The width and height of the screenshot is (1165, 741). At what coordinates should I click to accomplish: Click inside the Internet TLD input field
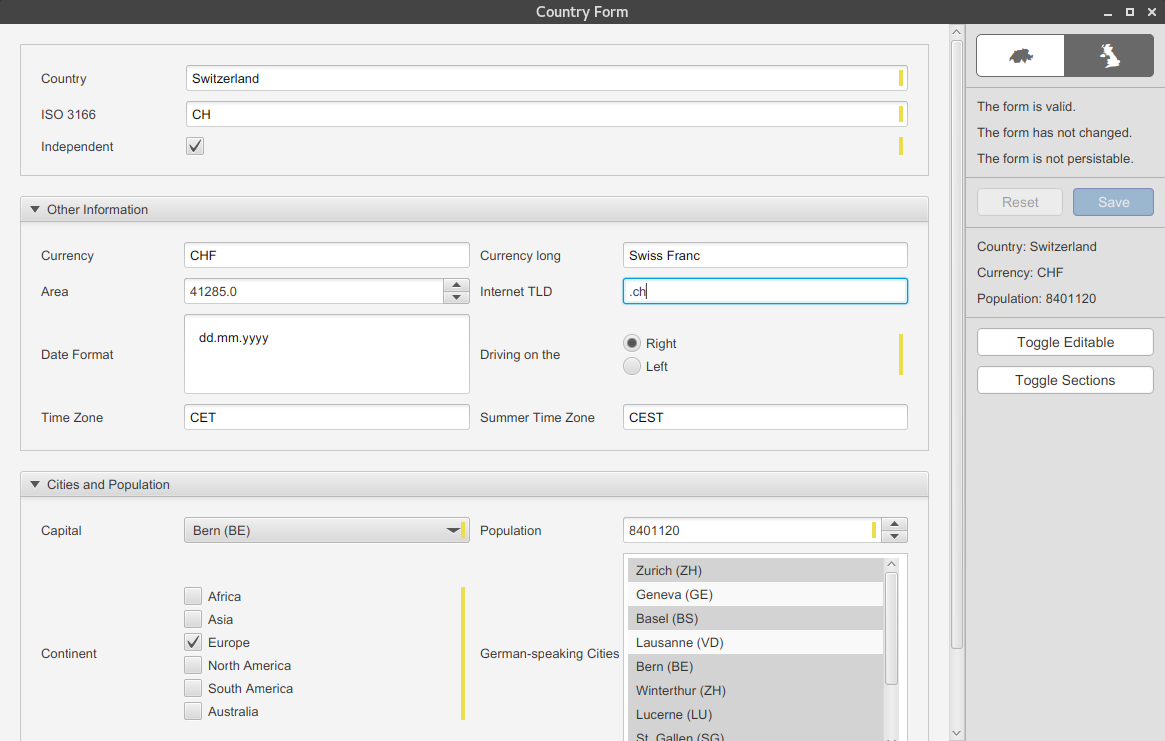(x=765, y=291)
